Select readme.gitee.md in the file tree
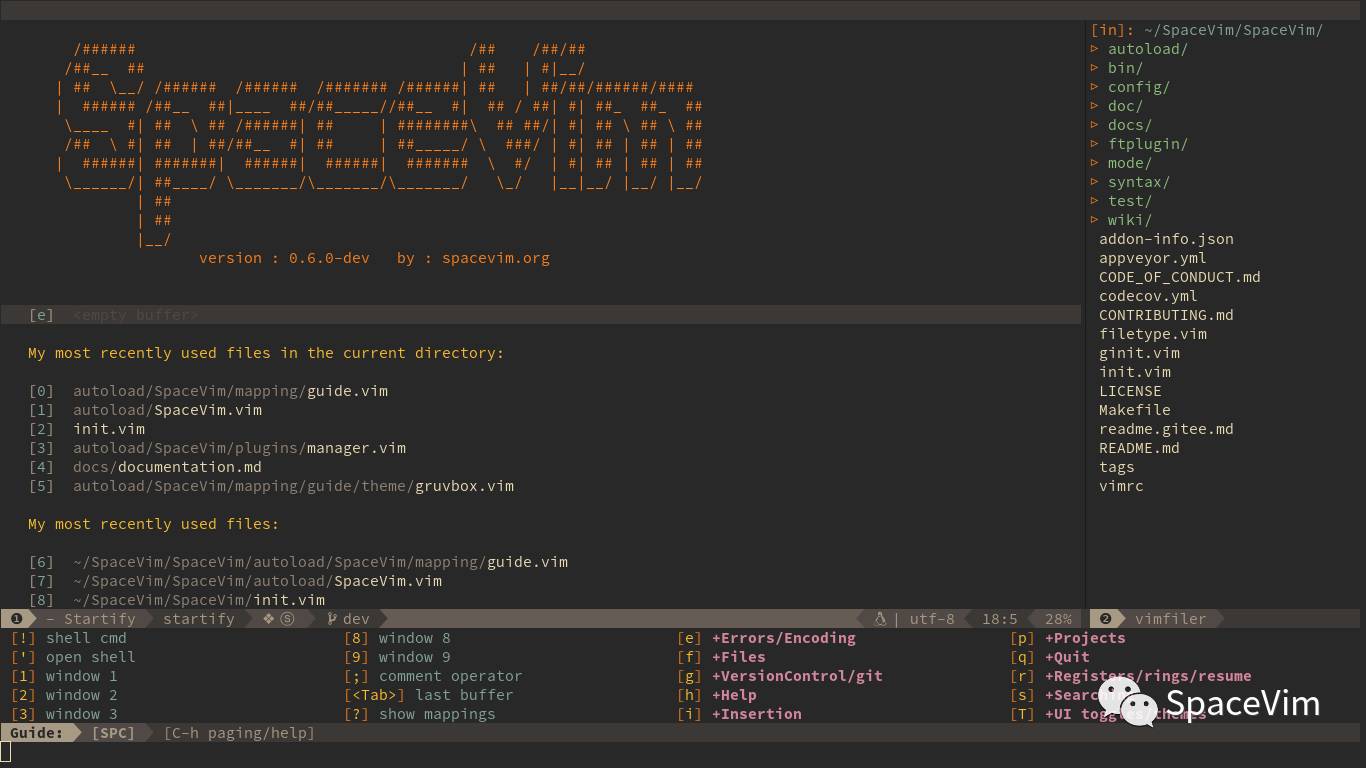Screen dimensions: 1366x768 point(1166,429)
